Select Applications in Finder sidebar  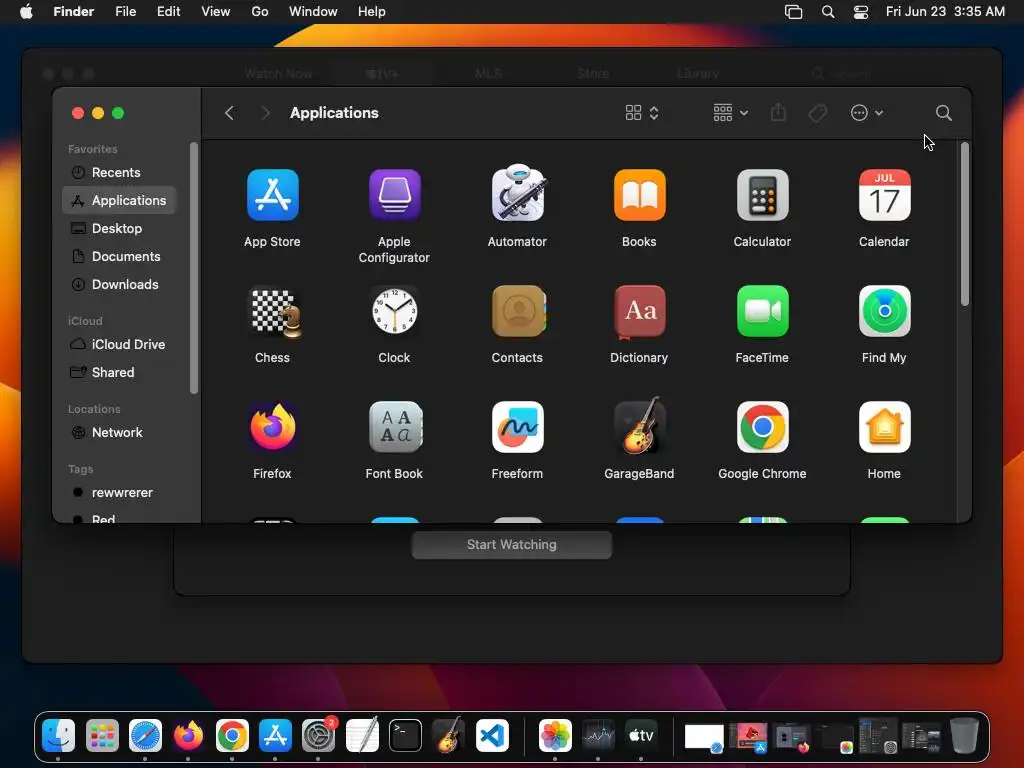point(120,200)
